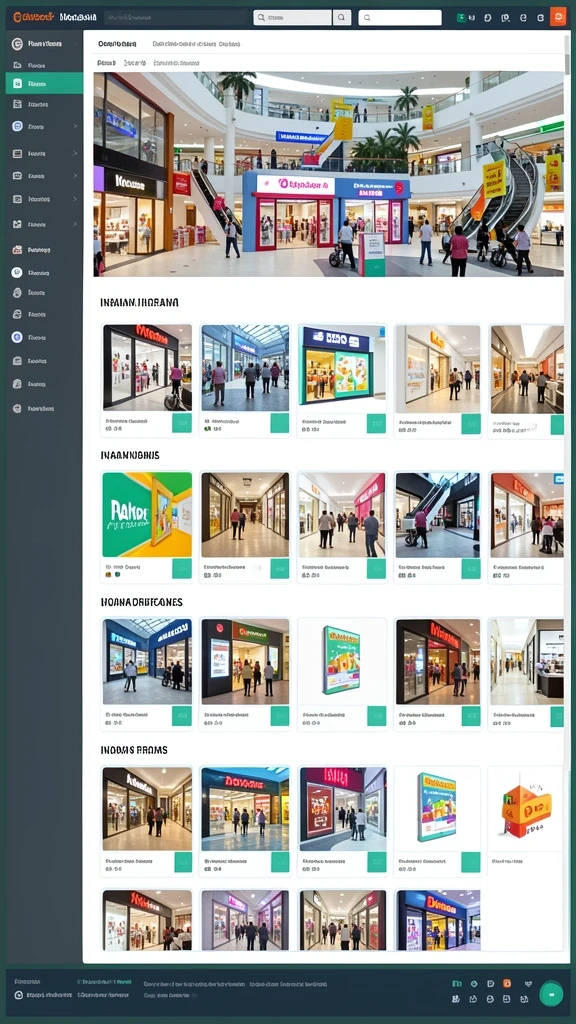Click the green badge icon in top toolbar
The width and height of the screenshot is (576, 1024).
pos(461,18)
